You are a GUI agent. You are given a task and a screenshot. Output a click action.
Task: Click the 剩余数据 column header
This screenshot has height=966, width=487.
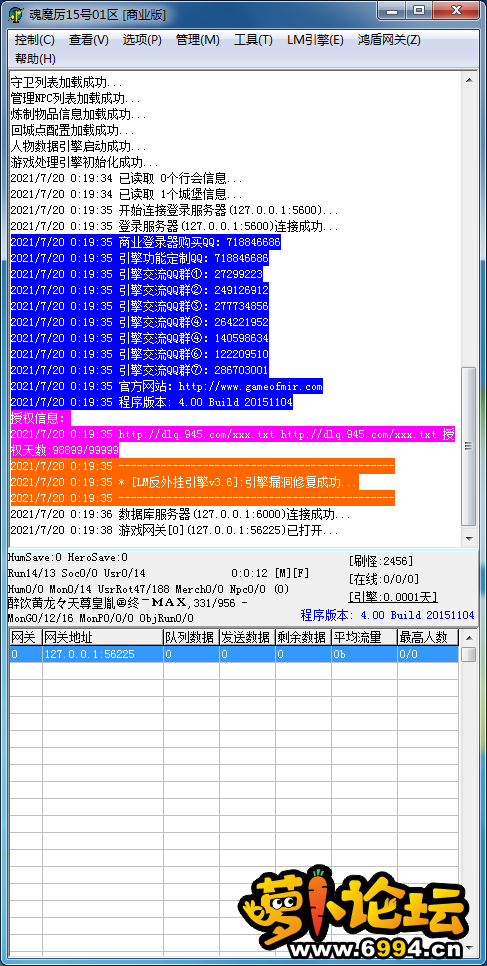click(303, 637)
